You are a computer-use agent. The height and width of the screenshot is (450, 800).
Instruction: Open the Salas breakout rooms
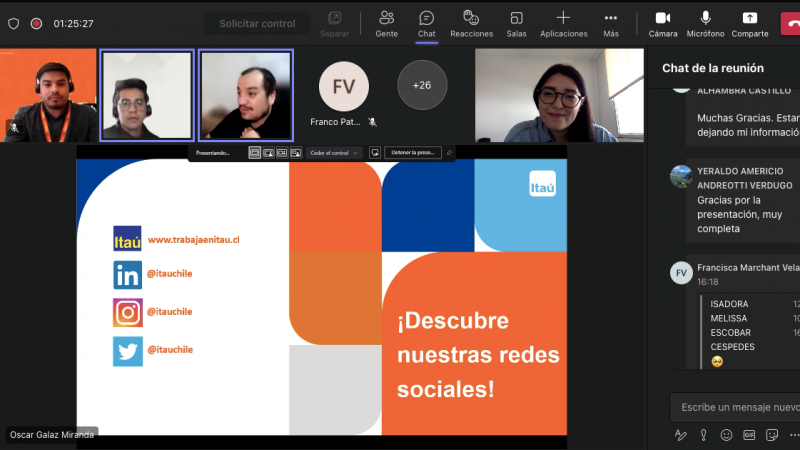click(516, 23)
